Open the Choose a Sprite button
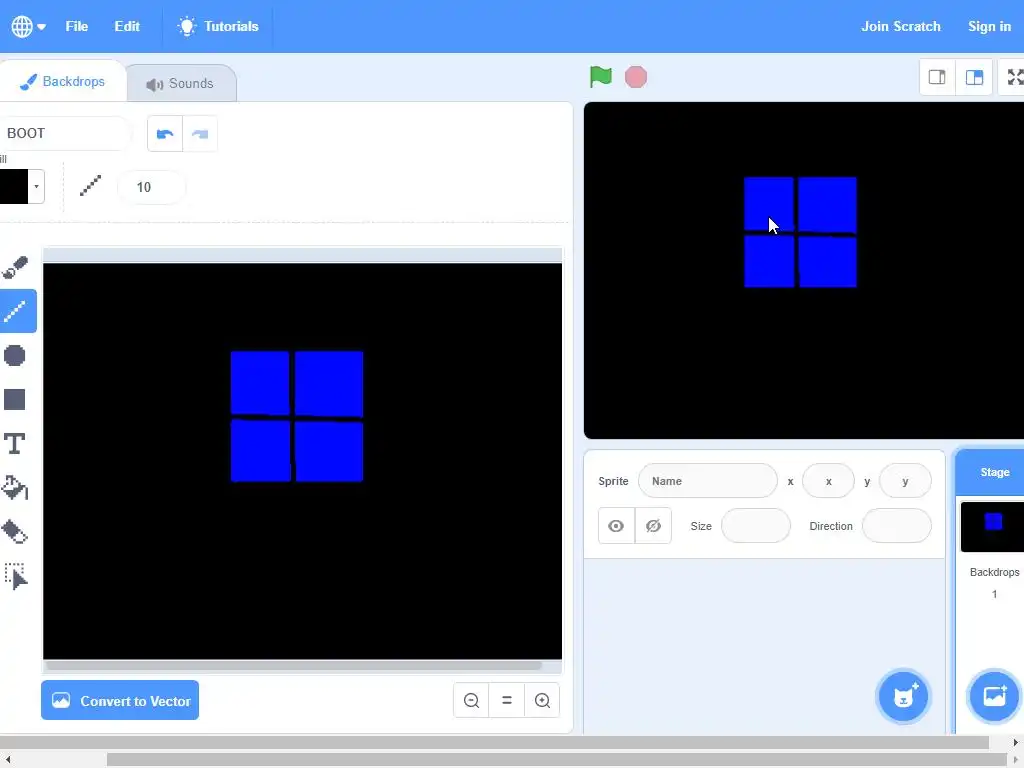 click(x=903, y=696)
